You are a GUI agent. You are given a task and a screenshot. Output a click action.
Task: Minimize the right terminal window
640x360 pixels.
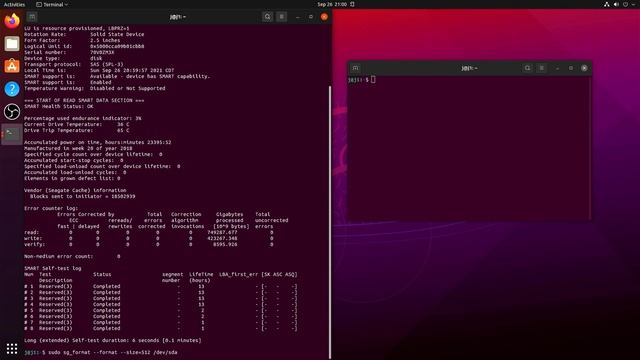coord(558,68)
